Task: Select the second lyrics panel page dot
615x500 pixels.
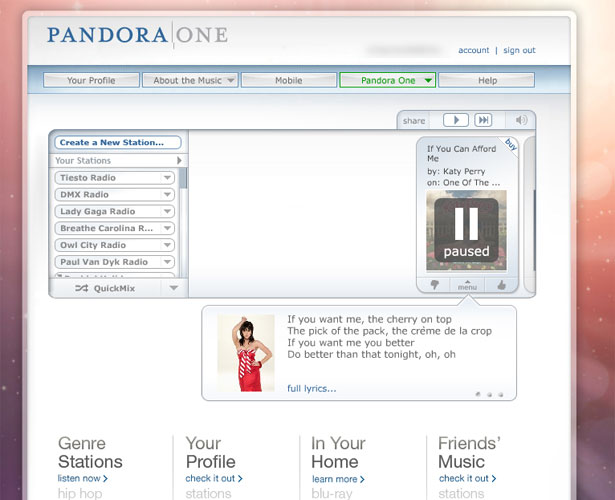Action: pos(489,395)
